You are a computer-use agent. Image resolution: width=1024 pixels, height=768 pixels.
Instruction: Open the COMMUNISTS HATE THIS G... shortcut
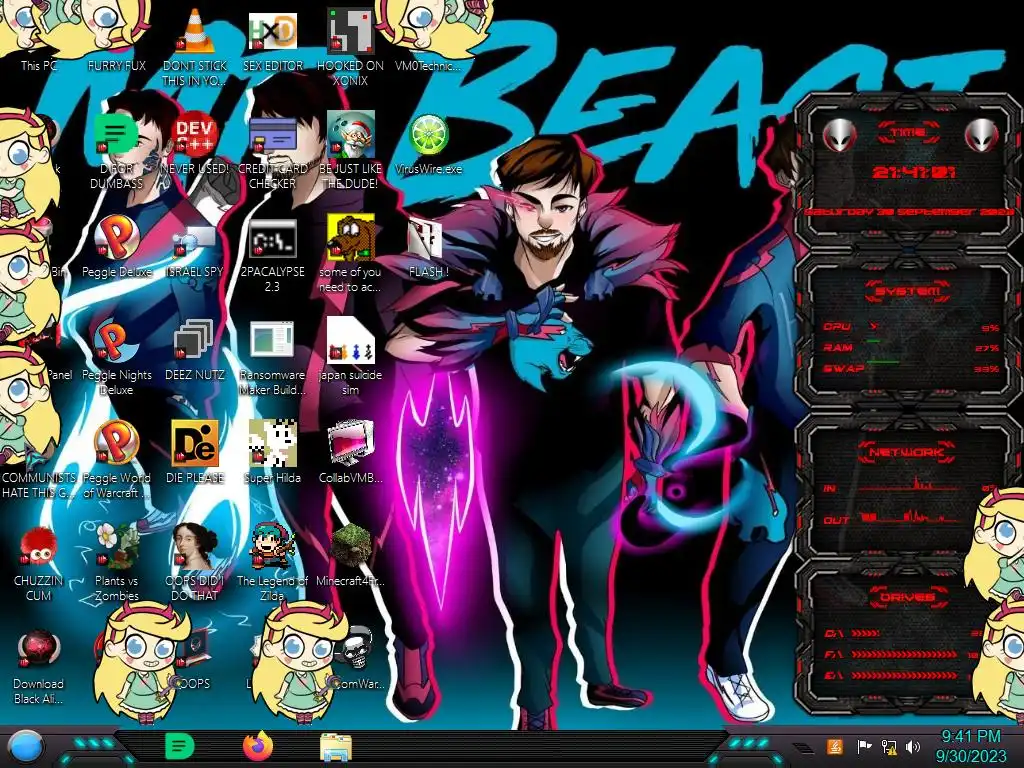point(38,485)
